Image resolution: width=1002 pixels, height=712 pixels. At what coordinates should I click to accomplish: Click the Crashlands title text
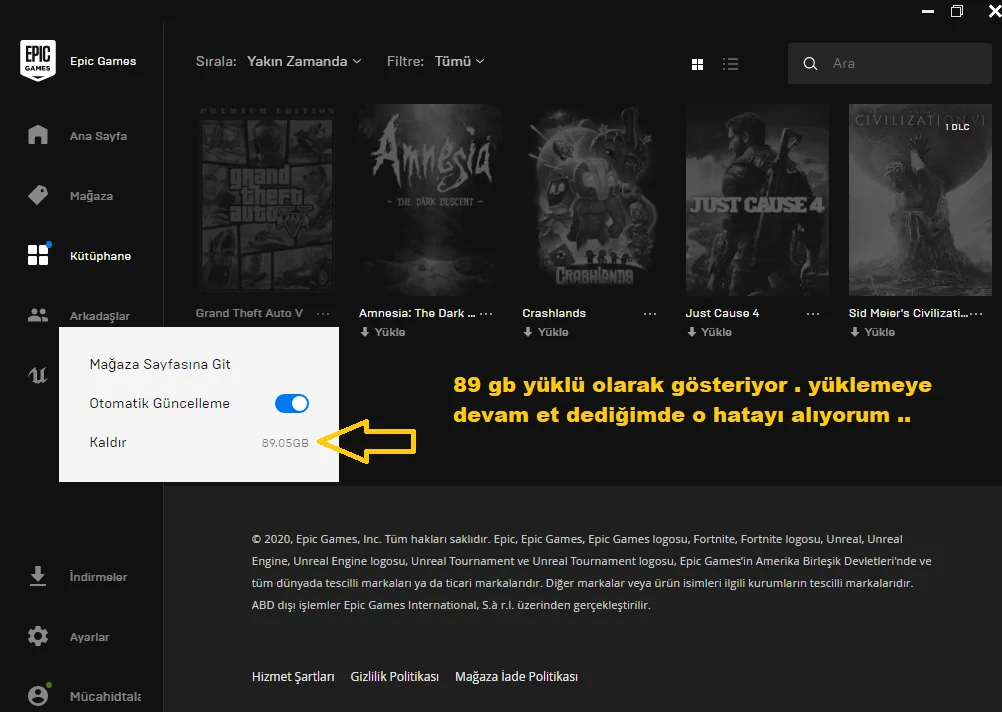point(554,313)
